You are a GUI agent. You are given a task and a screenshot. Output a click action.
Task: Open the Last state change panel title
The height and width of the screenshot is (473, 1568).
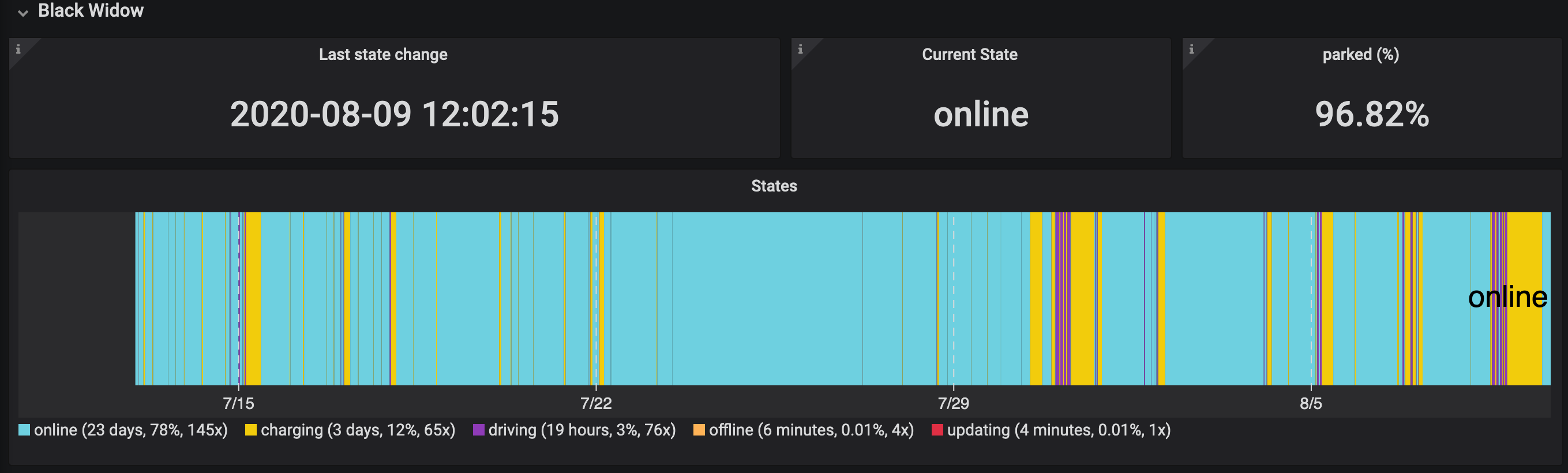click(383, 55)
